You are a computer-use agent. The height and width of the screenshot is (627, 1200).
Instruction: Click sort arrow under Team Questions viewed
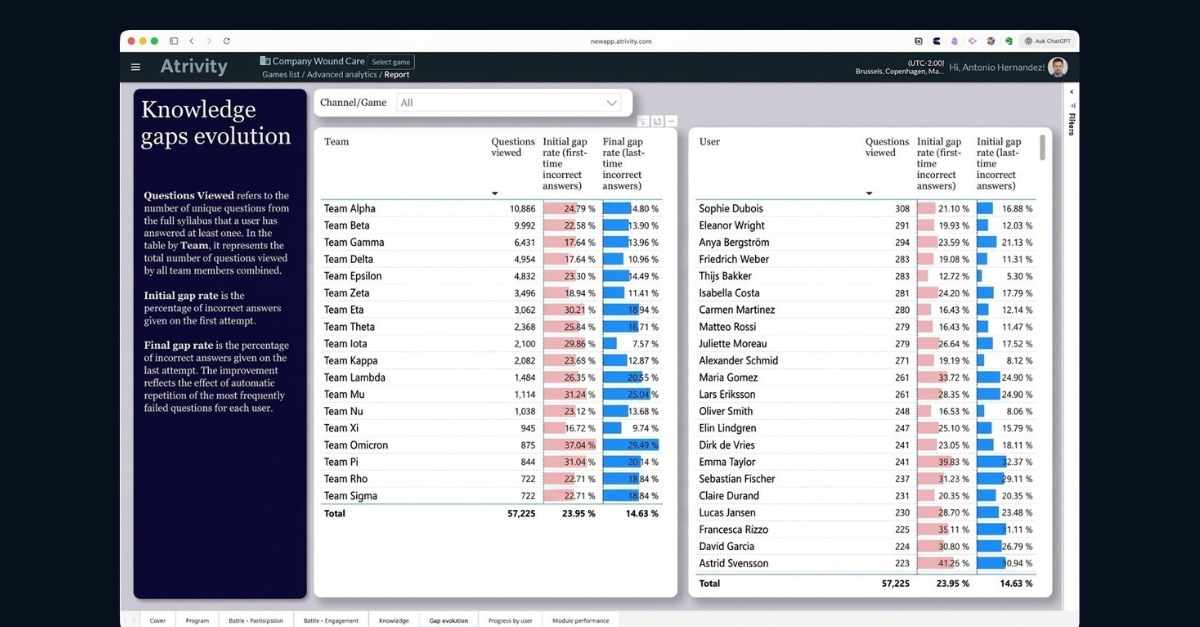(494, 193)
